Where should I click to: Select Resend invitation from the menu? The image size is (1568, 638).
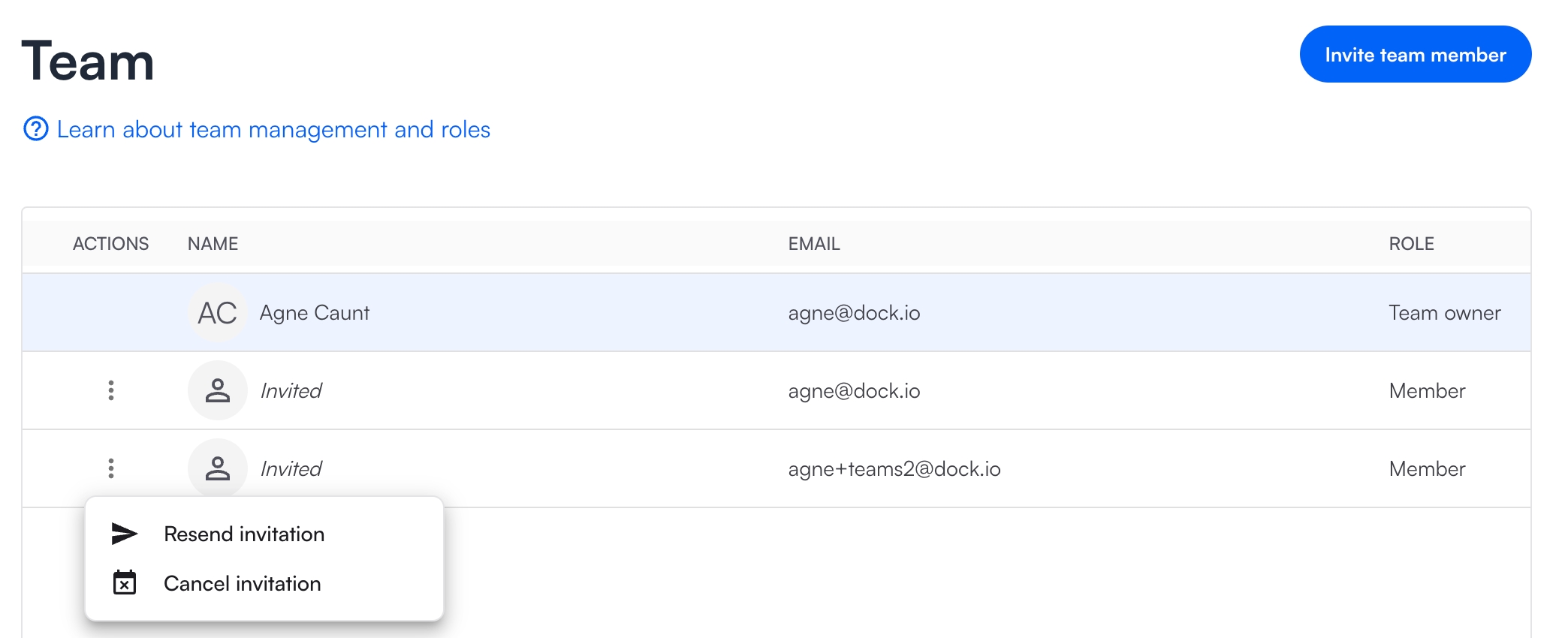pos(244,534)
